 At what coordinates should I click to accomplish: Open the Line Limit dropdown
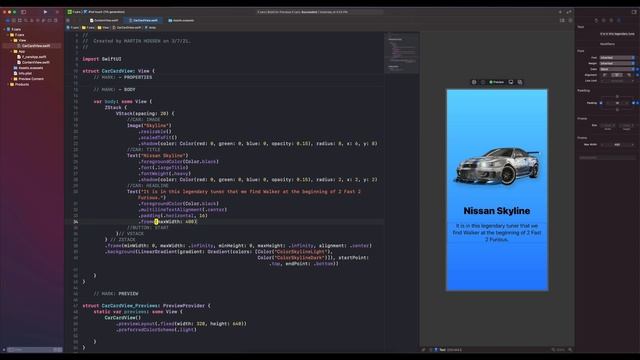click(617, 81)
